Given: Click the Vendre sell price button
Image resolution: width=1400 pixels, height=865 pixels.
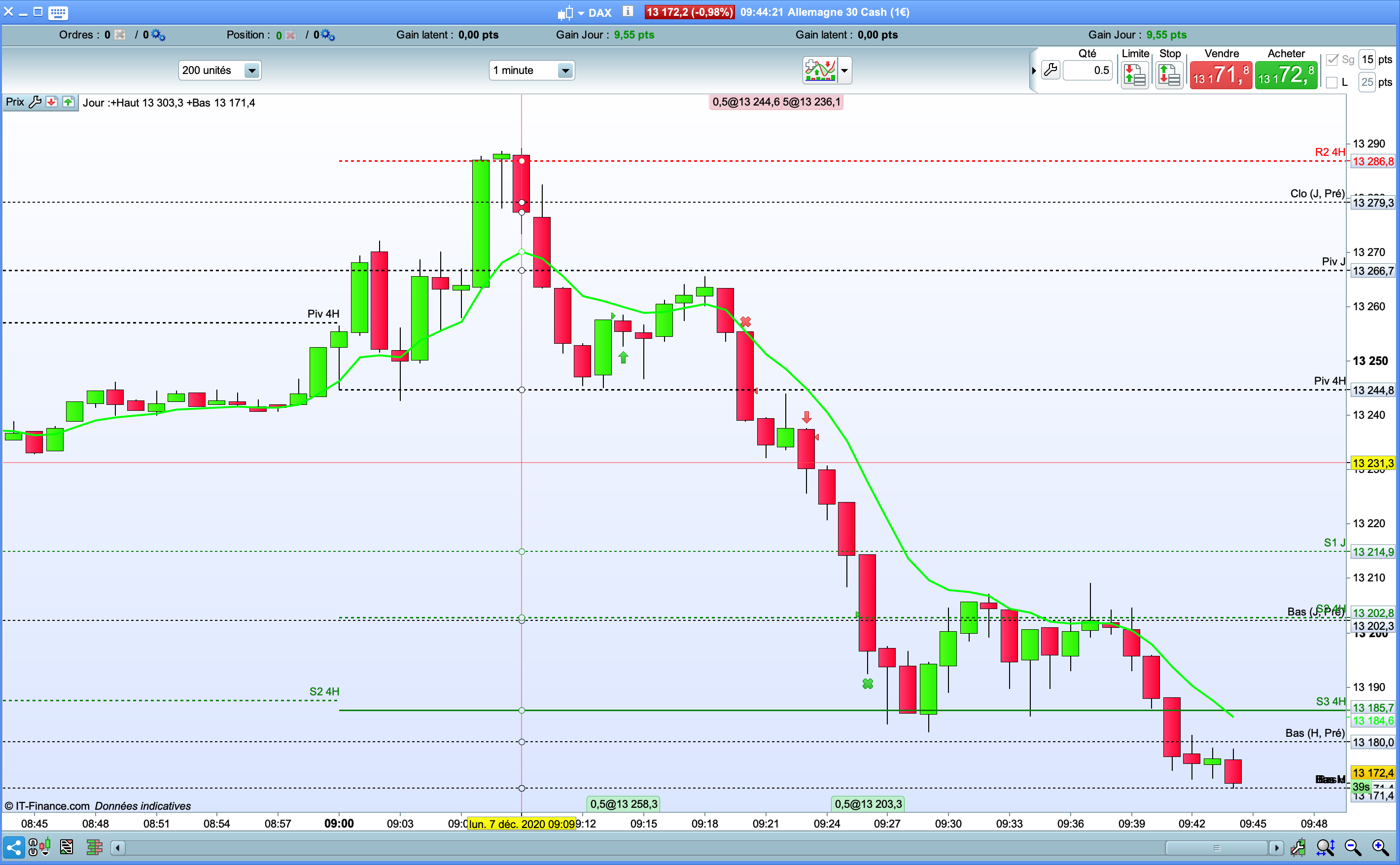Looking at the screenshot, I should click(1221, 75).
